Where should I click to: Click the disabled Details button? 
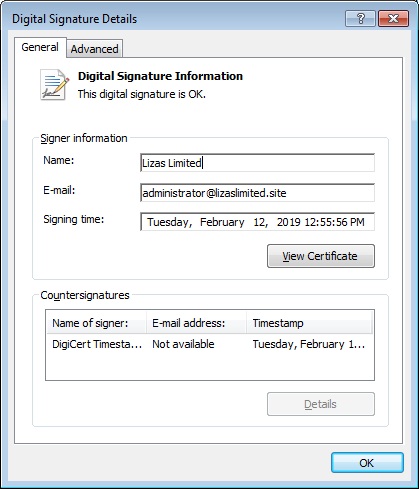coord(321,404)
